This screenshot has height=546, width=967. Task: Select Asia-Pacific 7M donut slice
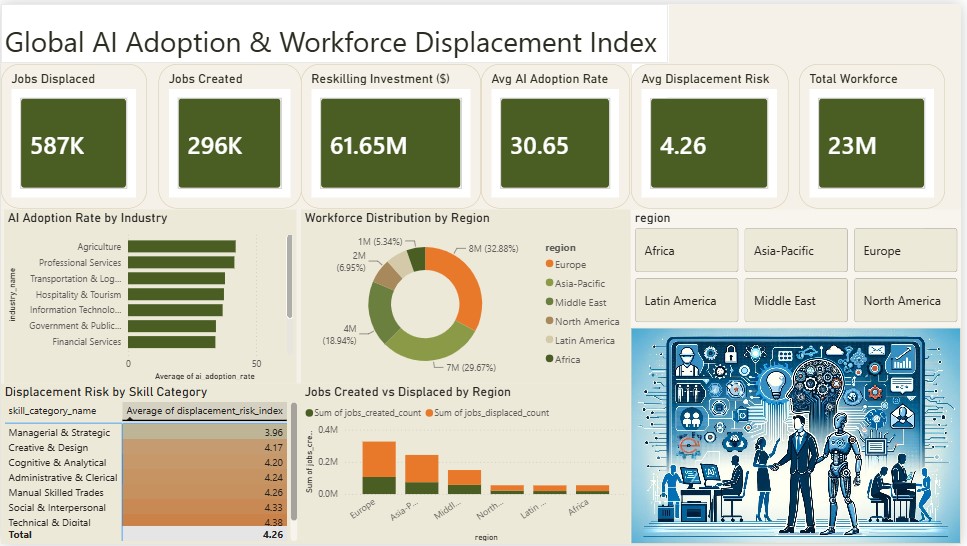click(x=432, y=344)
